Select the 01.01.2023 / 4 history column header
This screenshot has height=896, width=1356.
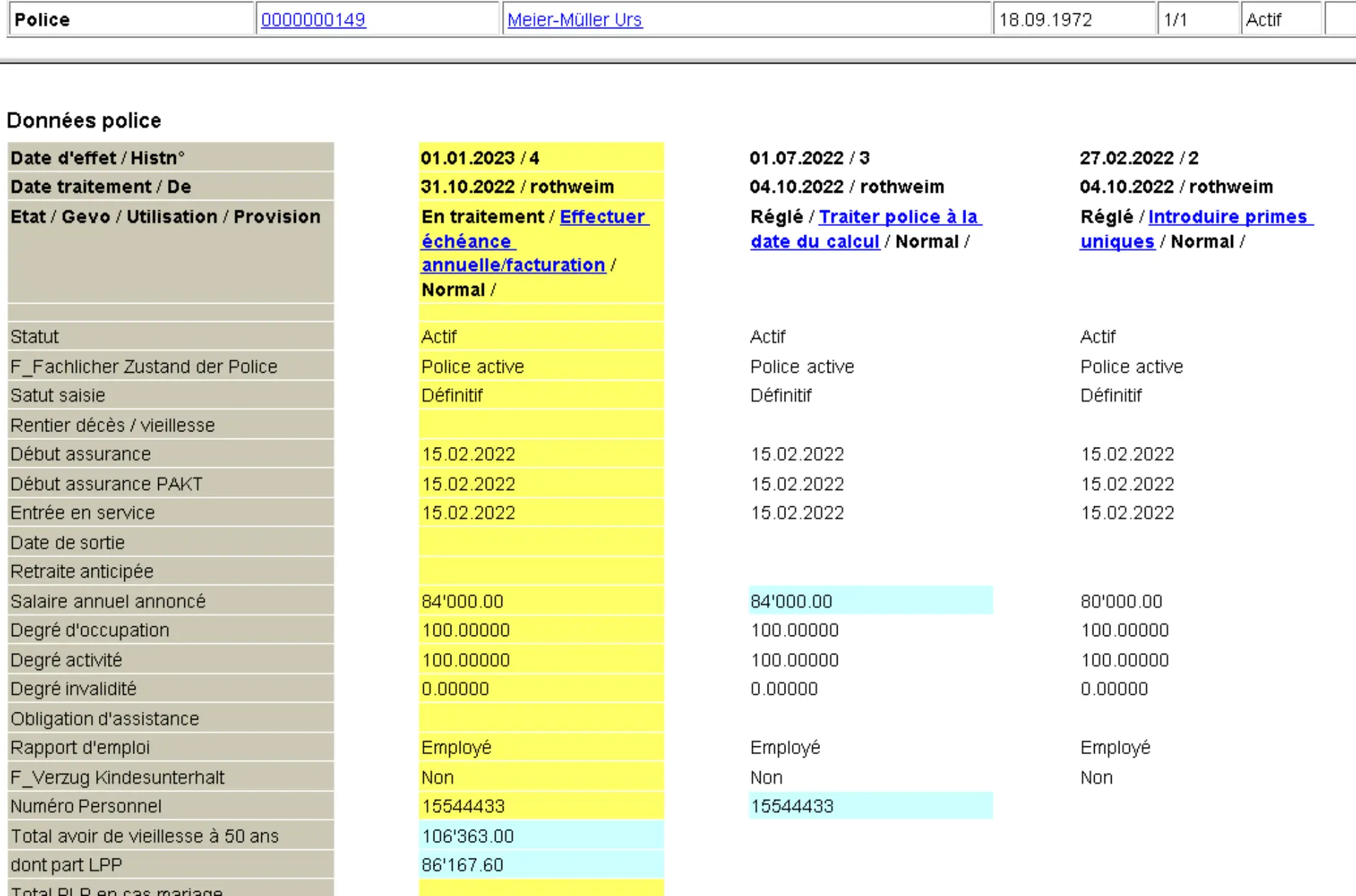pos(480,157)
